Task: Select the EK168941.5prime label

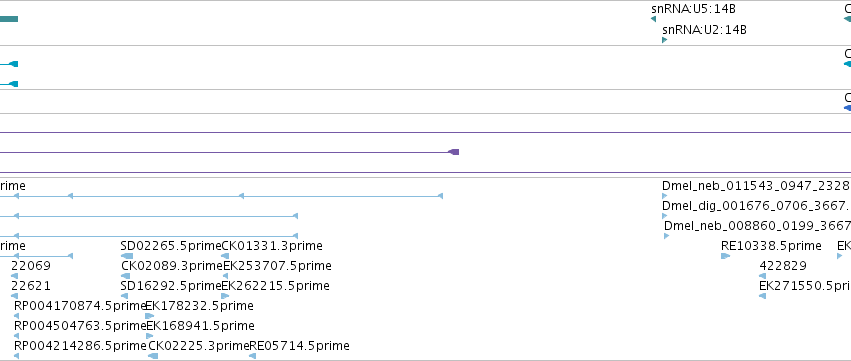Action: tap(200, 326)
